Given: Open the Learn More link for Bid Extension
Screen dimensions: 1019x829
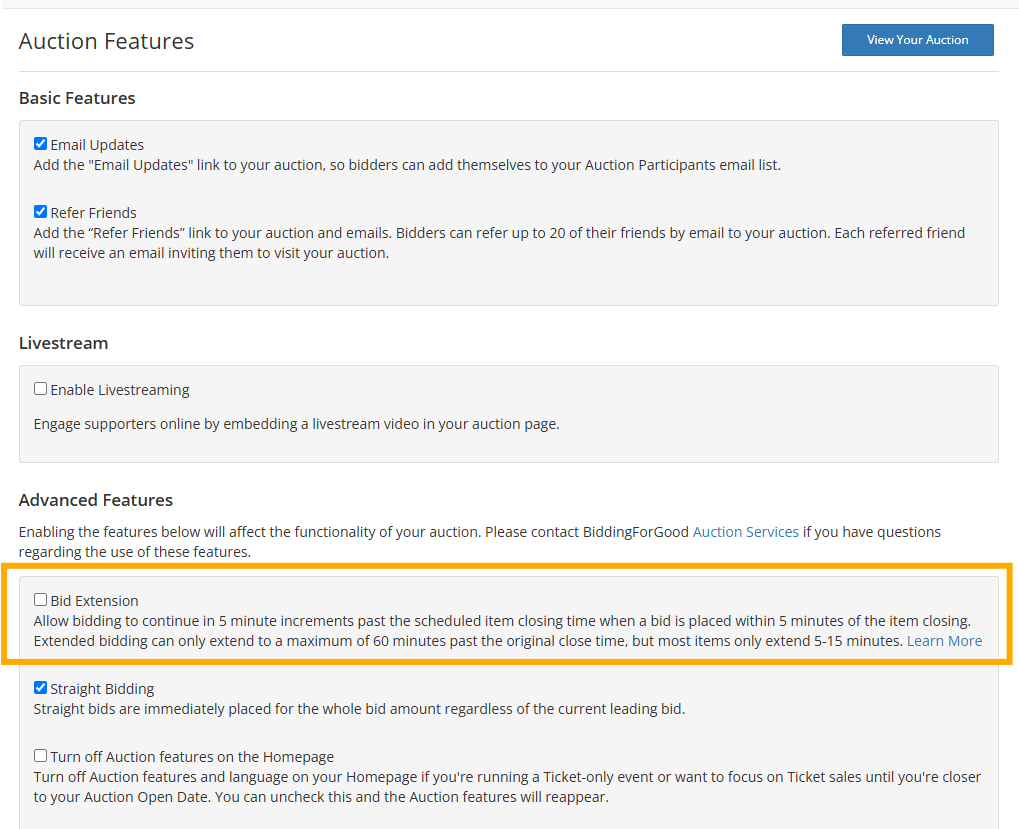Looking at the screenshot, I should [943, 640].
